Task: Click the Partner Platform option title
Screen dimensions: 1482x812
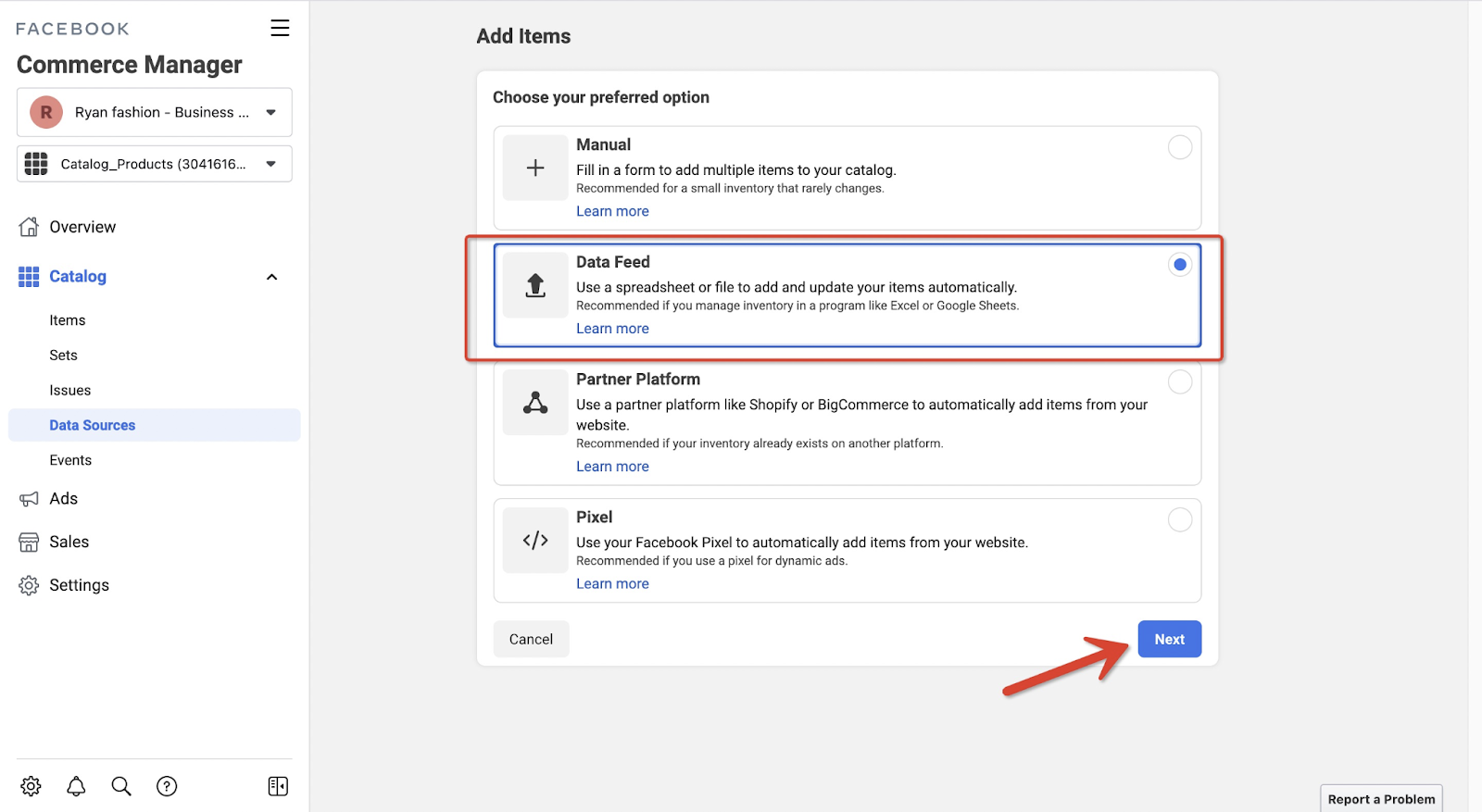Action: pyautogui.click(x=638, y=380)
